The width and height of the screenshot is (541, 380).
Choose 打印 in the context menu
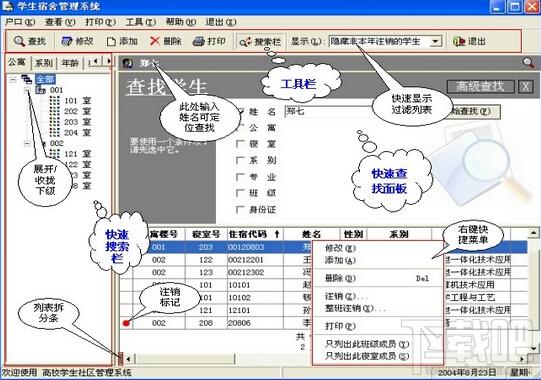(377, 326)
